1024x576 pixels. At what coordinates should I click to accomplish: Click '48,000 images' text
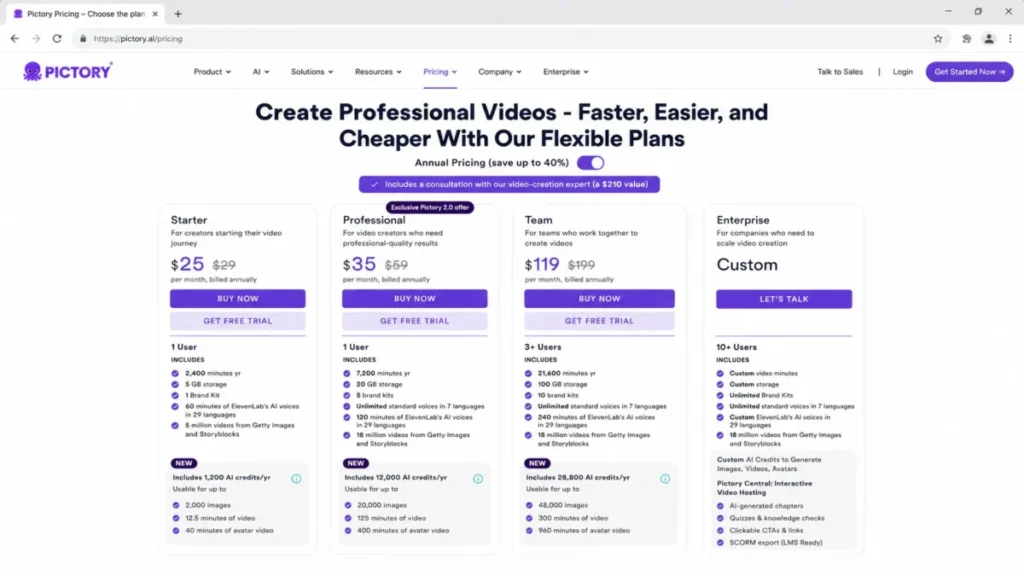pos(563,505)
